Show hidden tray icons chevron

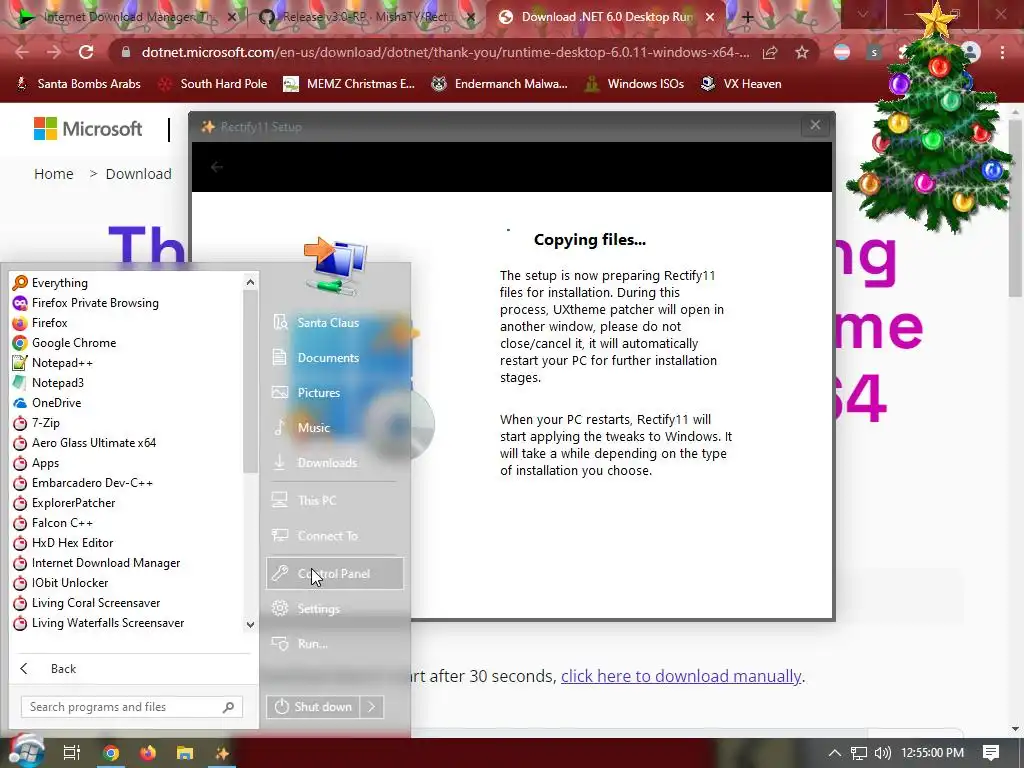coord(834,753)
